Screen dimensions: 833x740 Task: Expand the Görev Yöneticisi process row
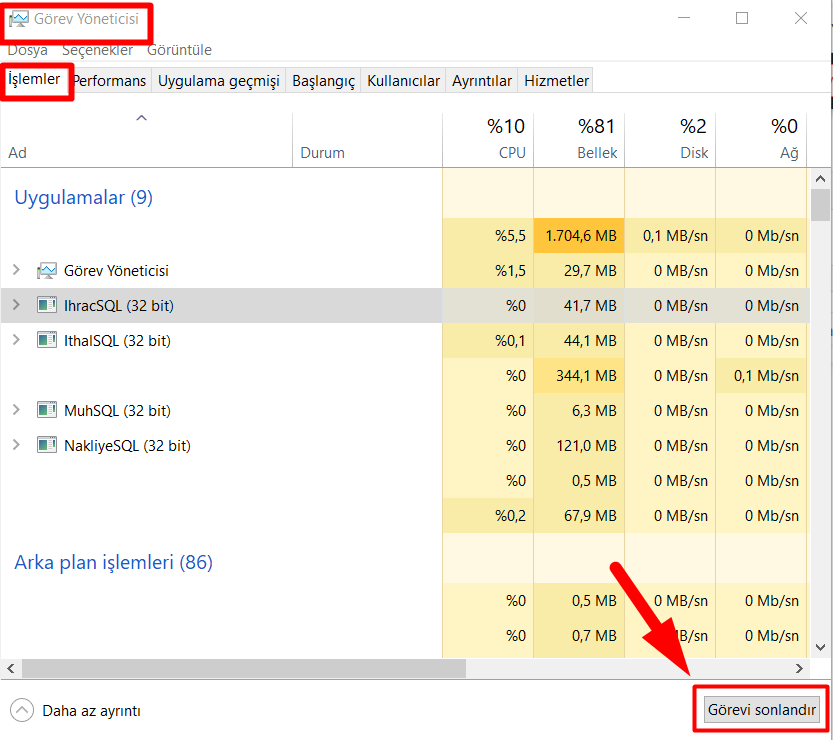pos(16,271)
